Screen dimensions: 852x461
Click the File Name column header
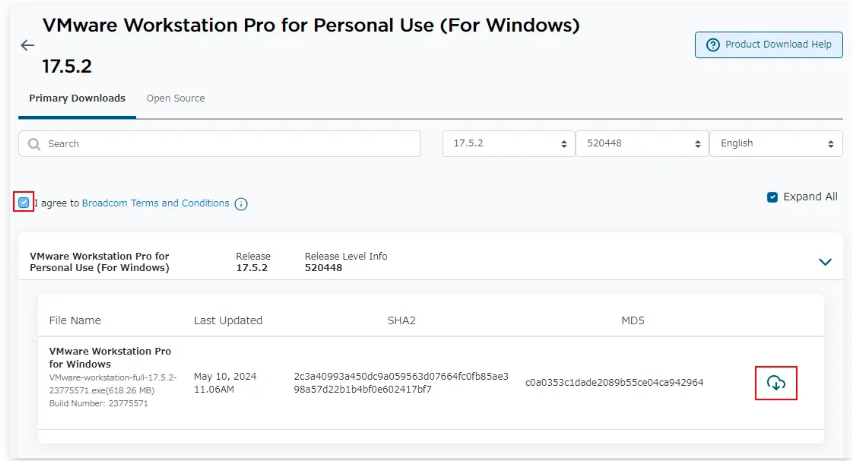pos(75,320)
